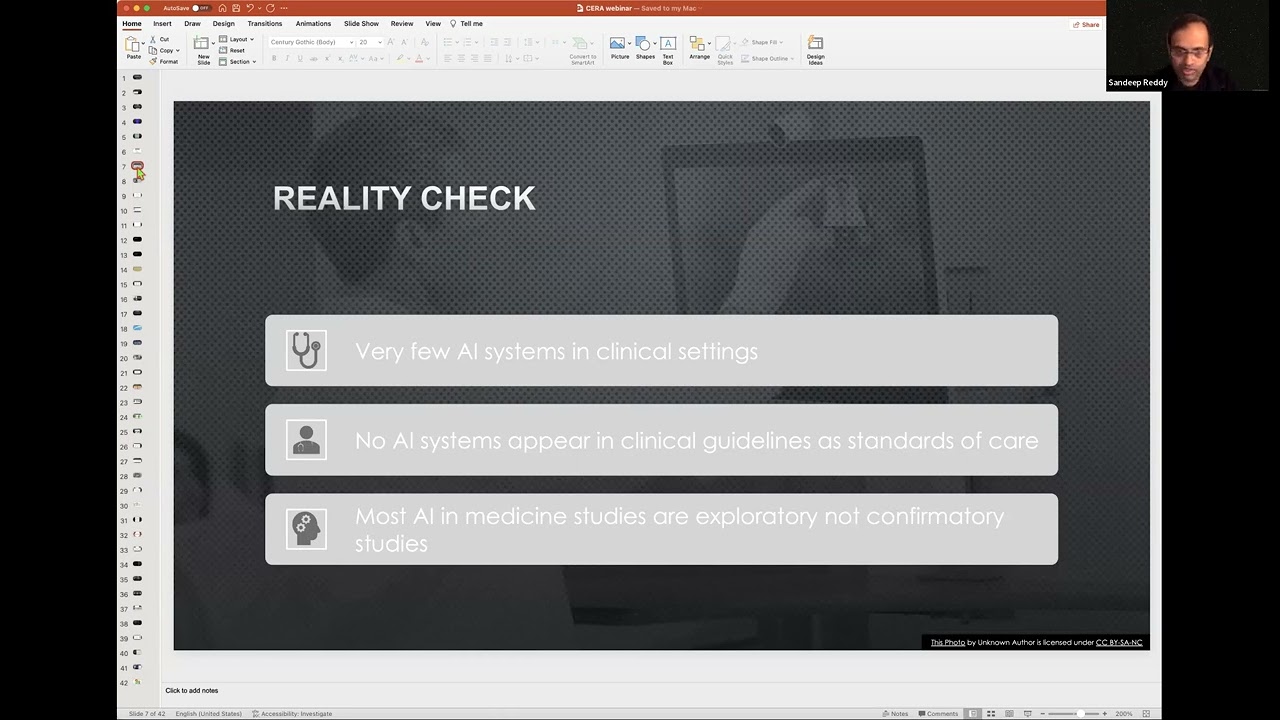
Task: Click the 'This Photo' link on slide
Action: point(948,643)
